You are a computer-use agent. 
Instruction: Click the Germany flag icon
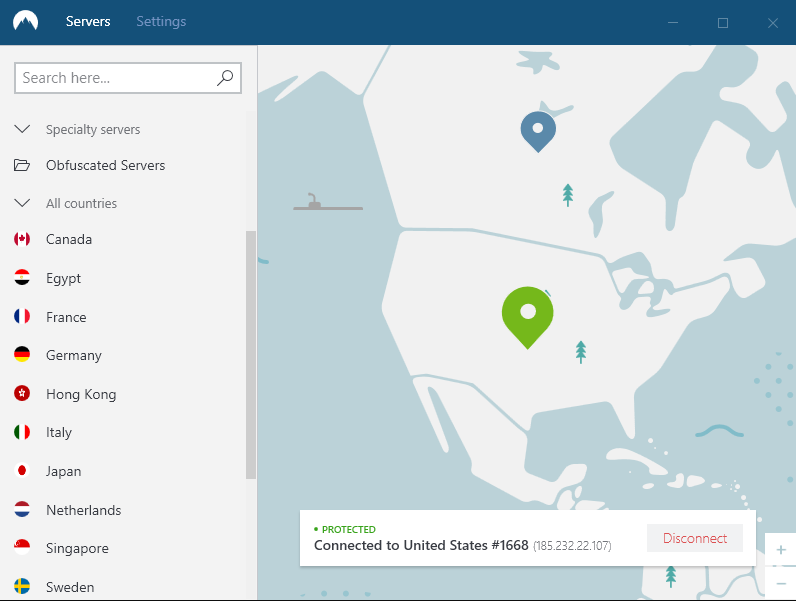22,354
